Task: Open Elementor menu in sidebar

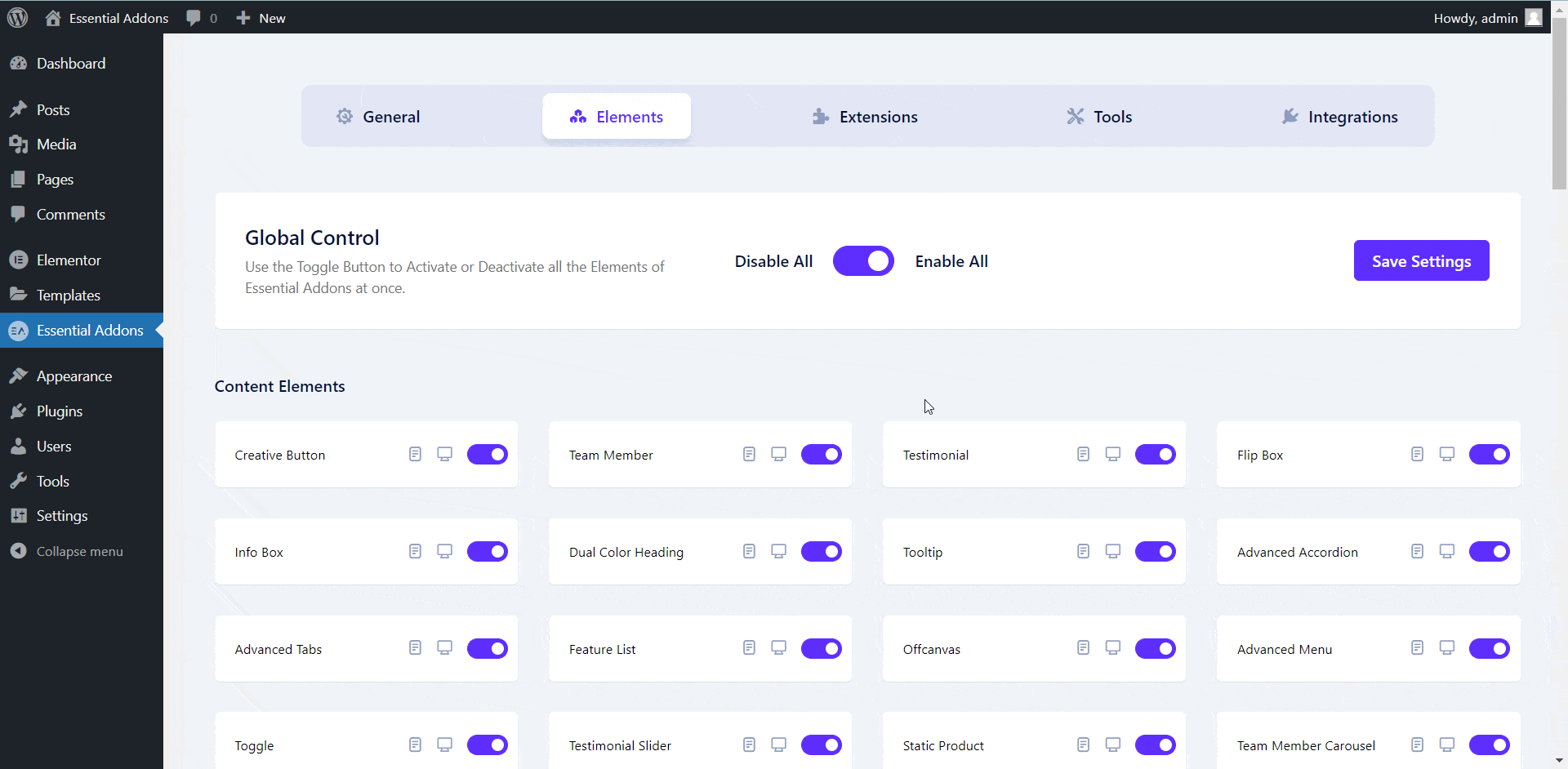Action: pyautogui.click(x=82, y=260)
